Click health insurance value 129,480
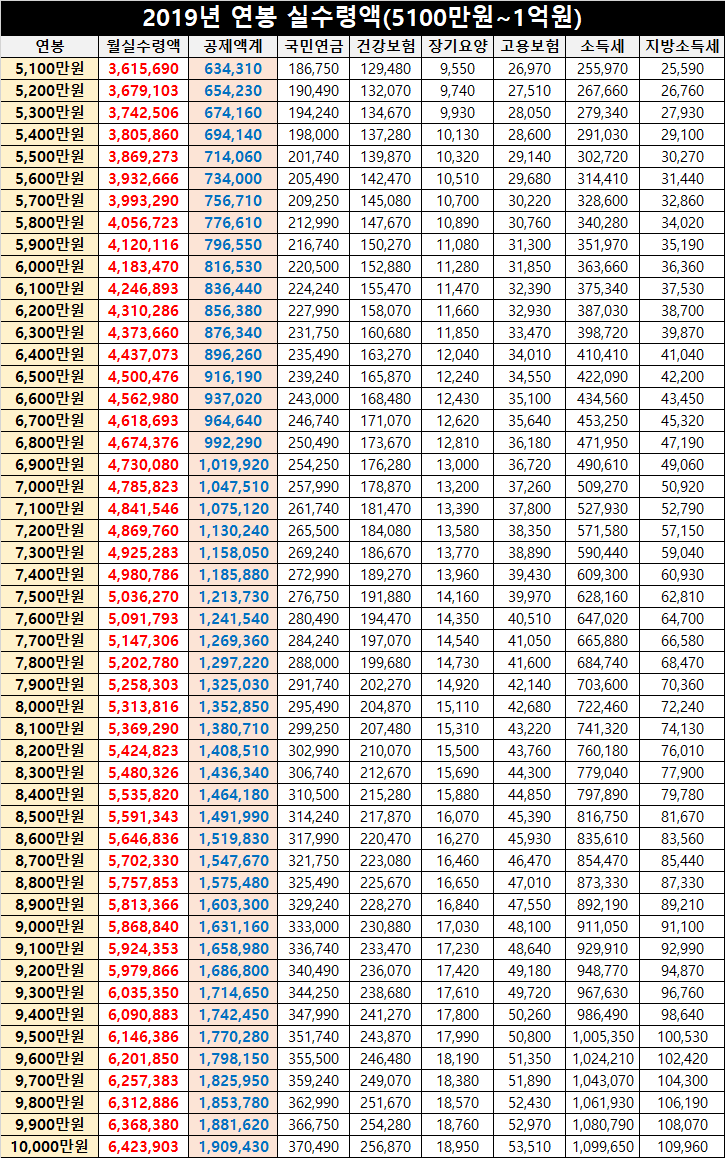725x1158 pixels. pos(385,69)
